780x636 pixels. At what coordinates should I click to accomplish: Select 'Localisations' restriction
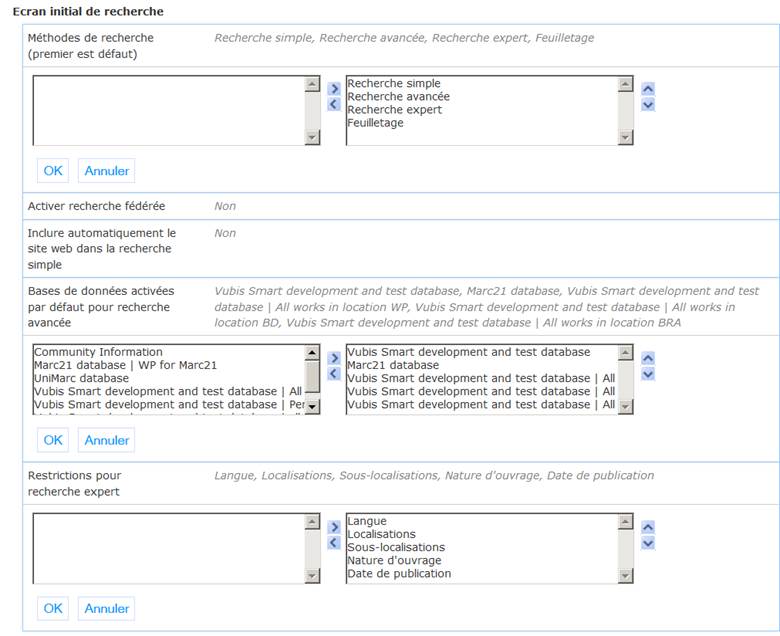point(382,534)
